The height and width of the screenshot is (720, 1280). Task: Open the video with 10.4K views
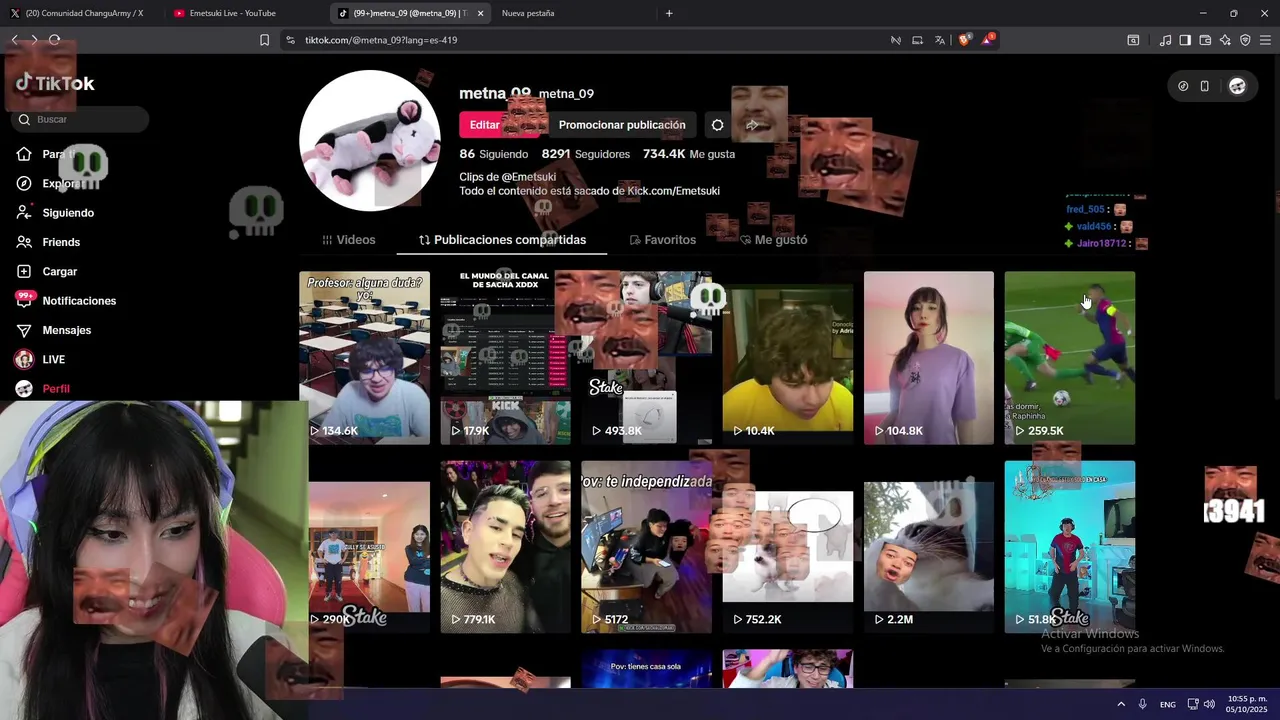click(787, 357)
